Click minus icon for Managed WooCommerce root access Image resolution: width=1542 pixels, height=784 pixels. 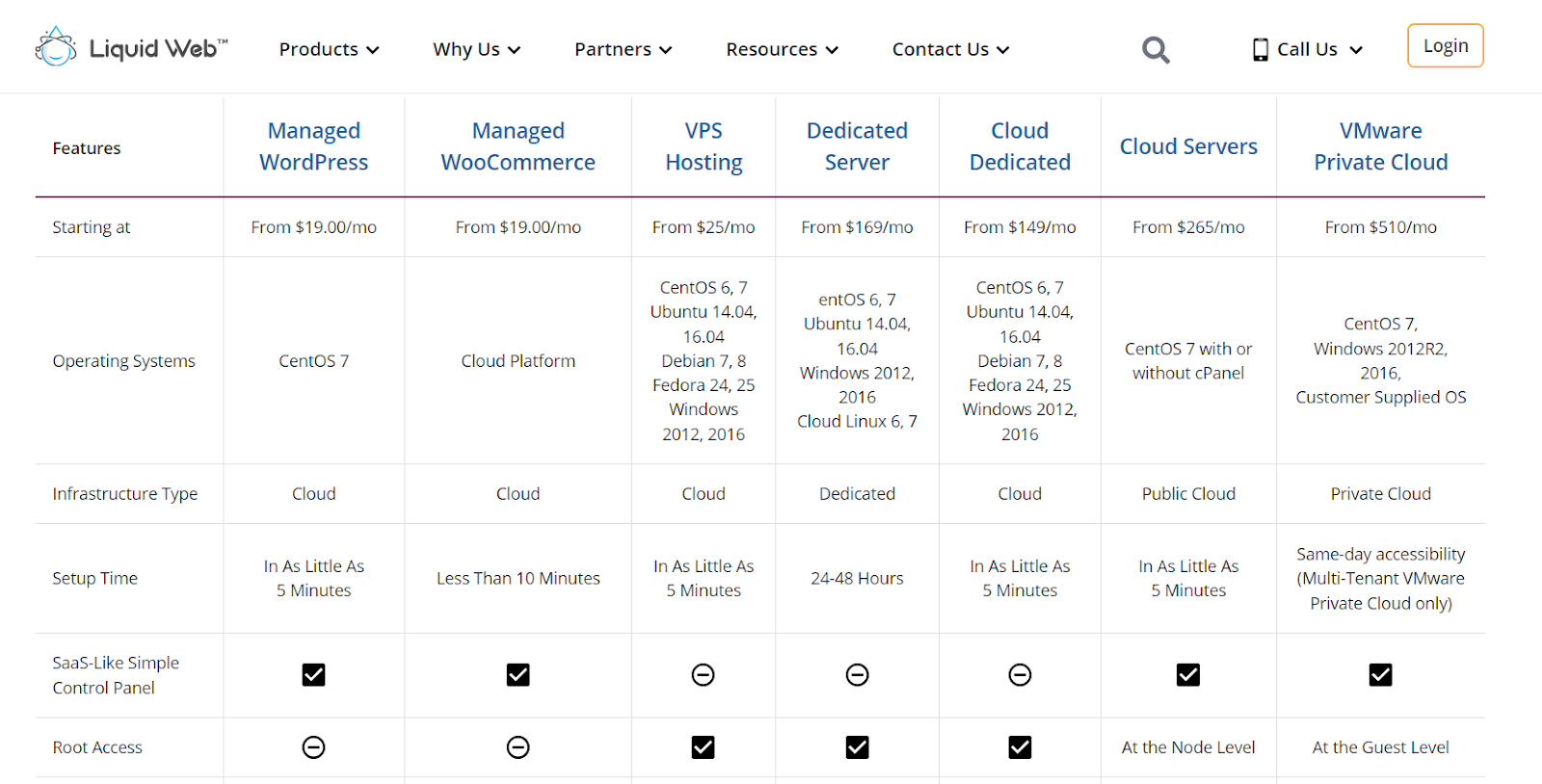pyautogui.click(x=518, y=747)
